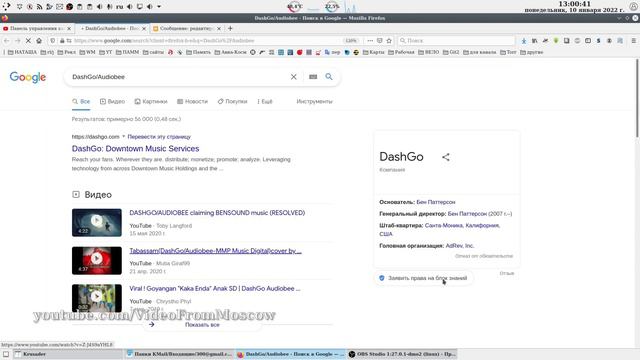Viewport: 640px width, 360px height.
Task: Open the ПАММ bookmarks folder
Action: [x=127, y=52]
